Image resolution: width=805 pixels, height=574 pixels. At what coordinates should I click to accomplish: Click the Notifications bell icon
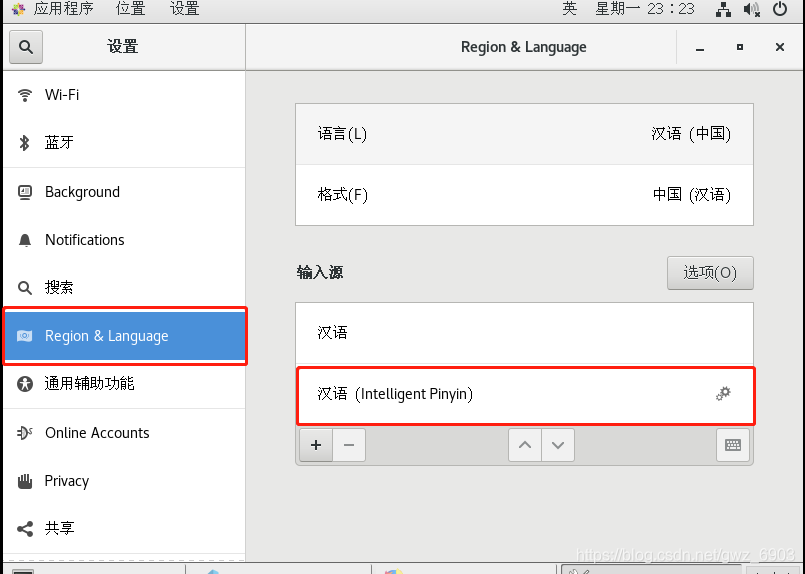tap(25, 240)
